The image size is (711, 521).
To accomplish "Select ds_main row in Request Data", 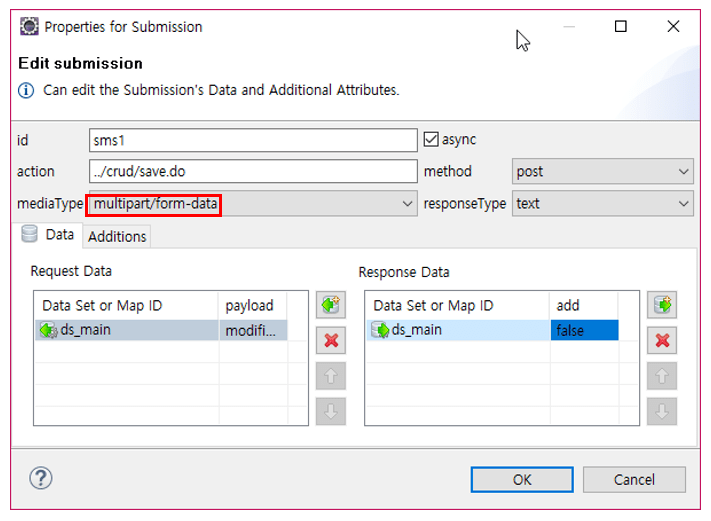I will pyautogui.click(x=126, y=331).
